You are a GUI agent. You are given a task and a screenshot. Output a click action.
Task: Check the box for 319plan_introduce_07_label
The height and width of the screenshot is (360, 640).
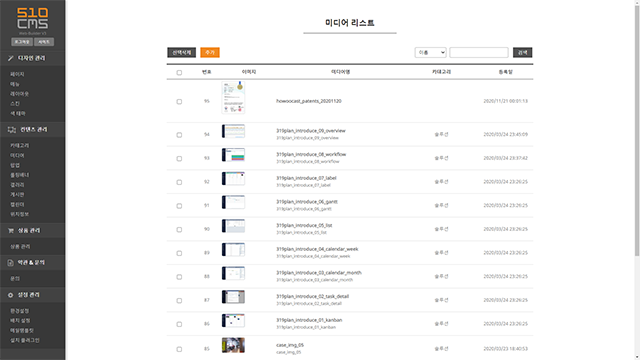[x=179, y=182]
